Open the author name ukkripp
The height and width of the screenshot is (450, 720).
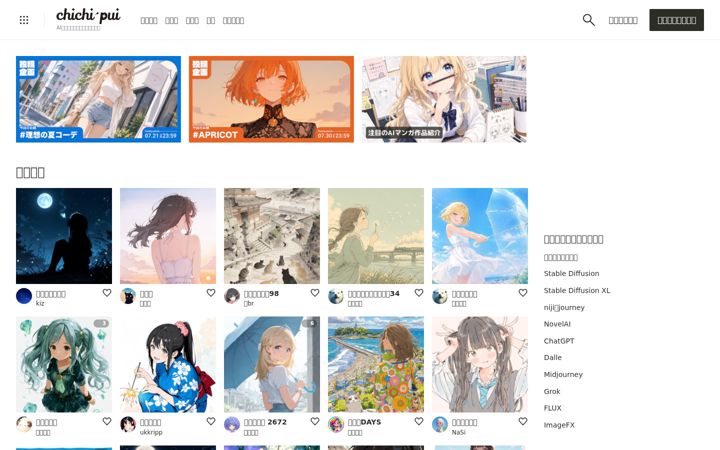click(x=151, y=432)
